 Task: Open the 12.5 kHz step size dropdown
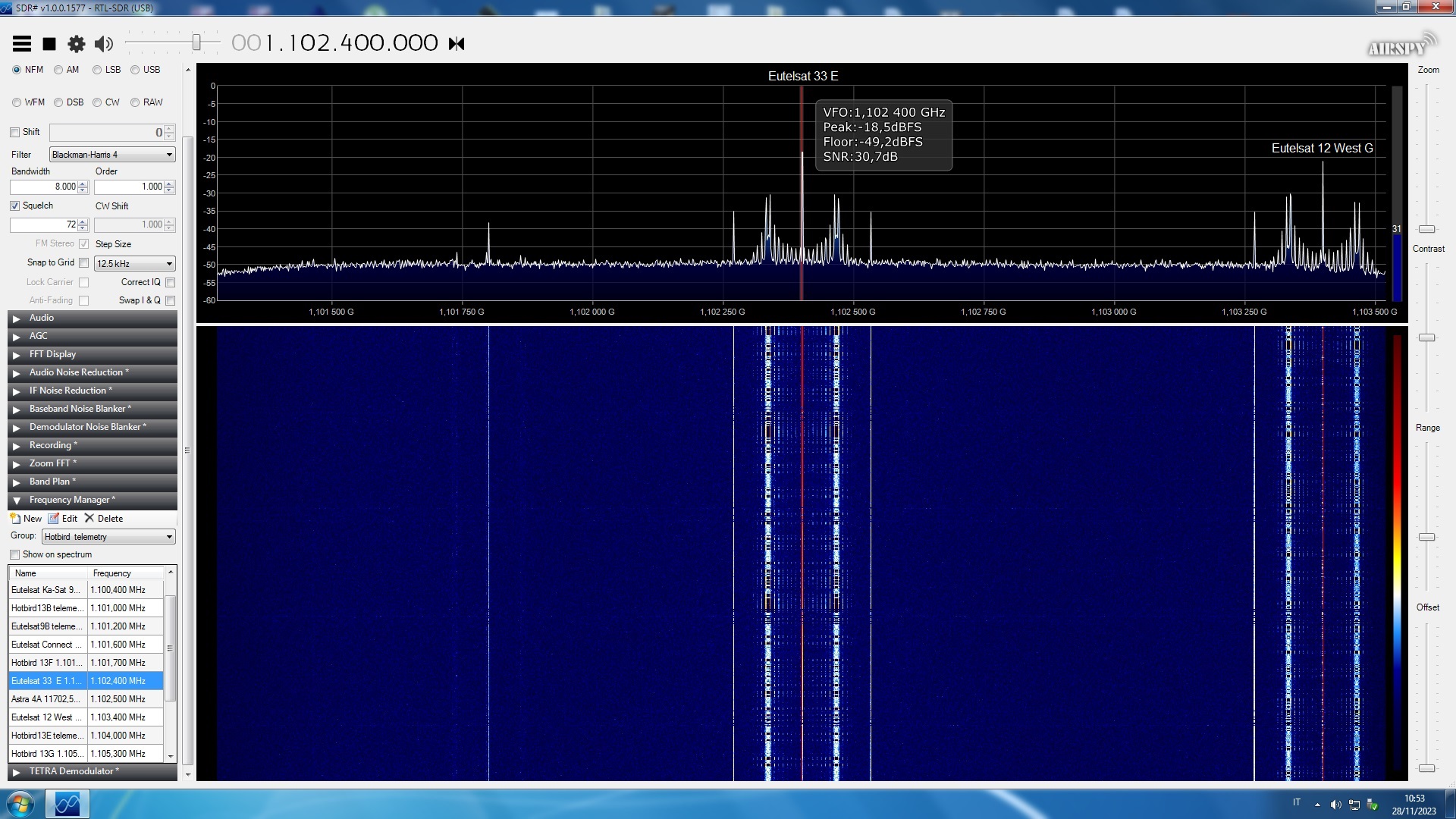[x=134, y=264]
